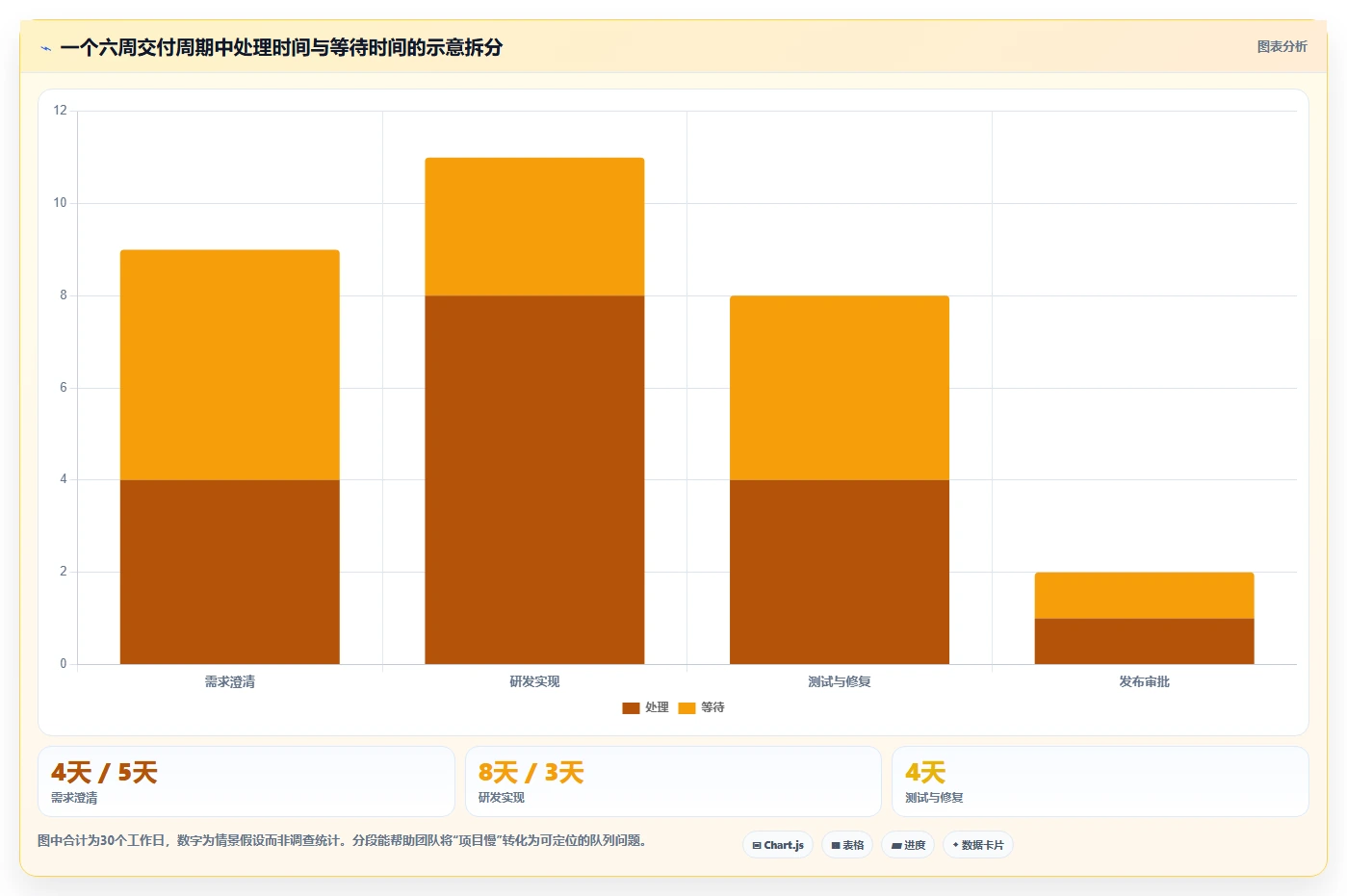
Task: Open the 4天 / 5天 data card
Action: pos(246,781)
